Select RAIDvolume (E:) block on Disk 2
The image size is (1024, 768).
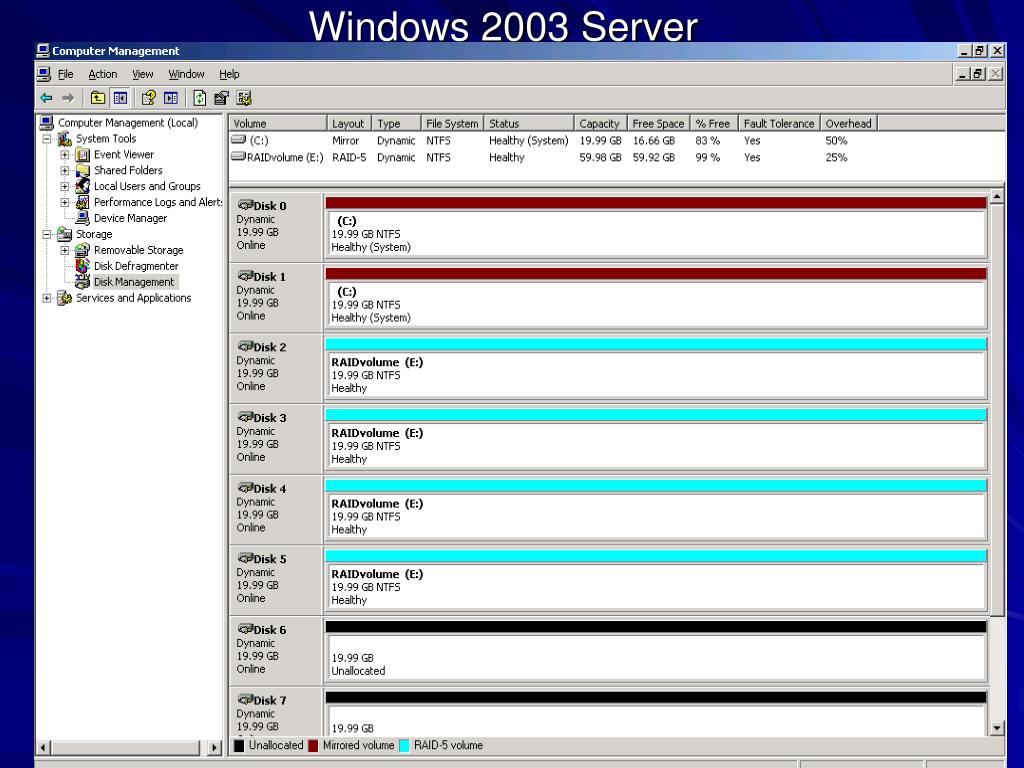[x=656, y=368]
